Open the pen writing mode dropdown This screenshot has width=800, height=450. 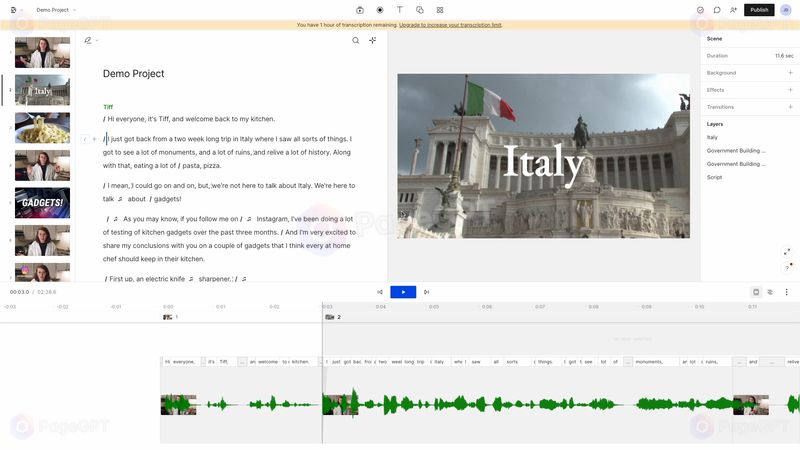coord(91,40)
